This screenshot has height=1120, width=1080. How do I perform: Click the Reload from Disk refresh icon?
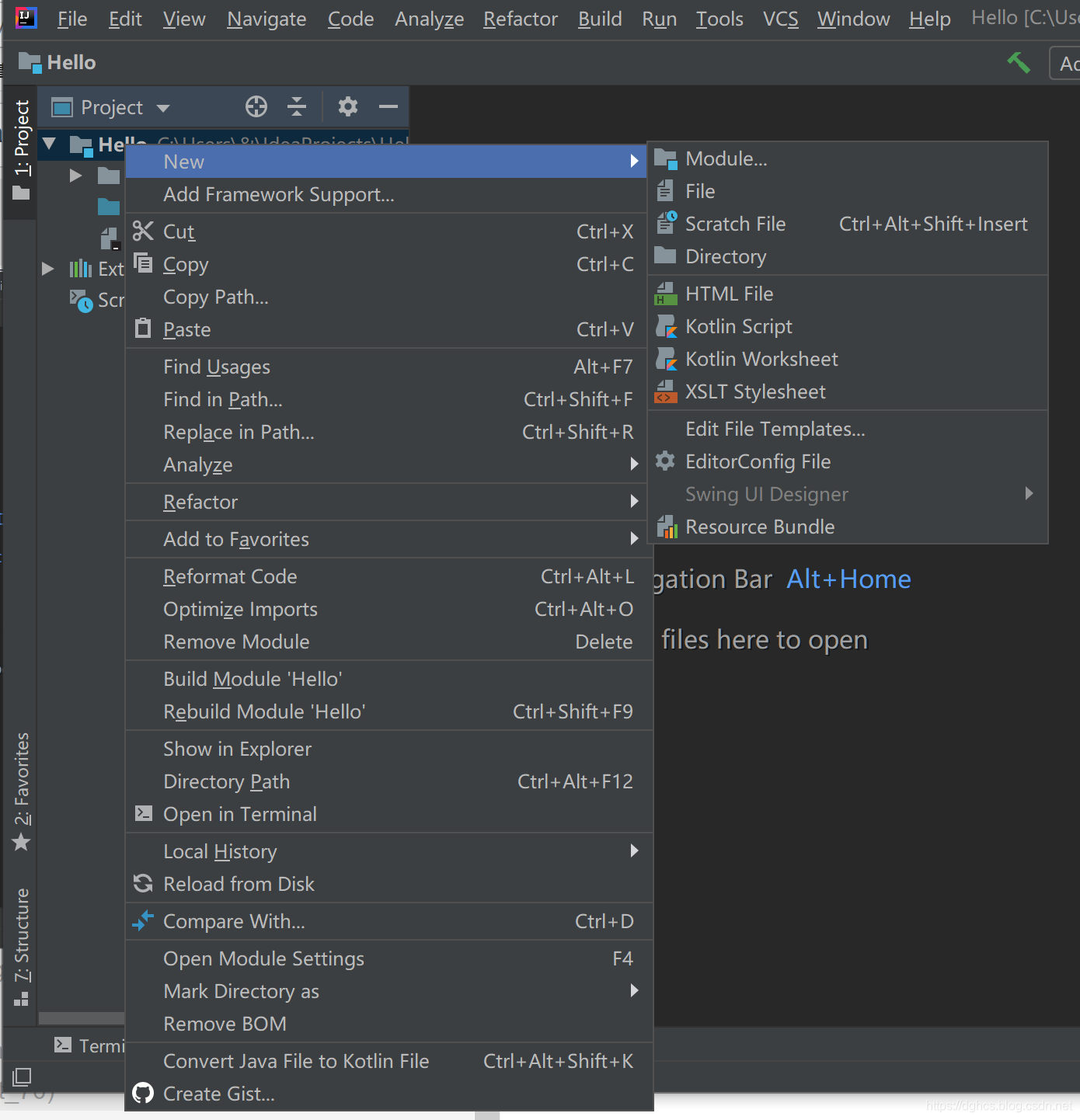tap(143, 883)
